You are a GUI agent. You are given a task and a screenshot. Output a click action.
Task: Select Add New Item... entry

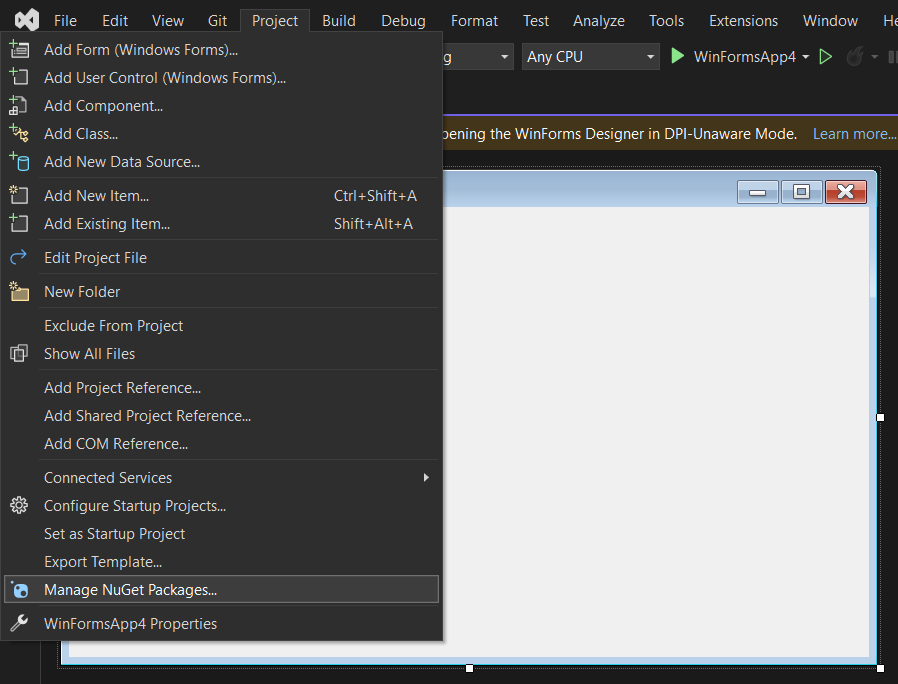[221, 195]
